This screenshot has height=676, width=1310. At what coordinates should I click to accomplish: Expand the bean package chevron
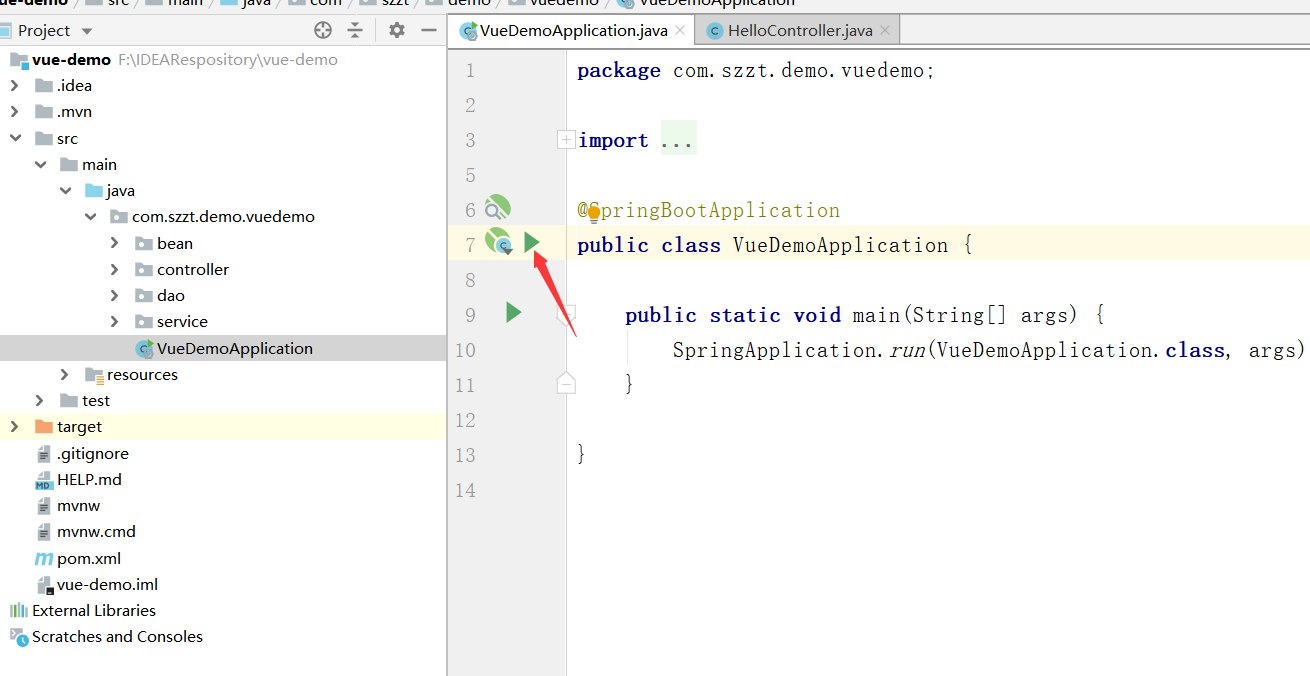tap(115, 244)
